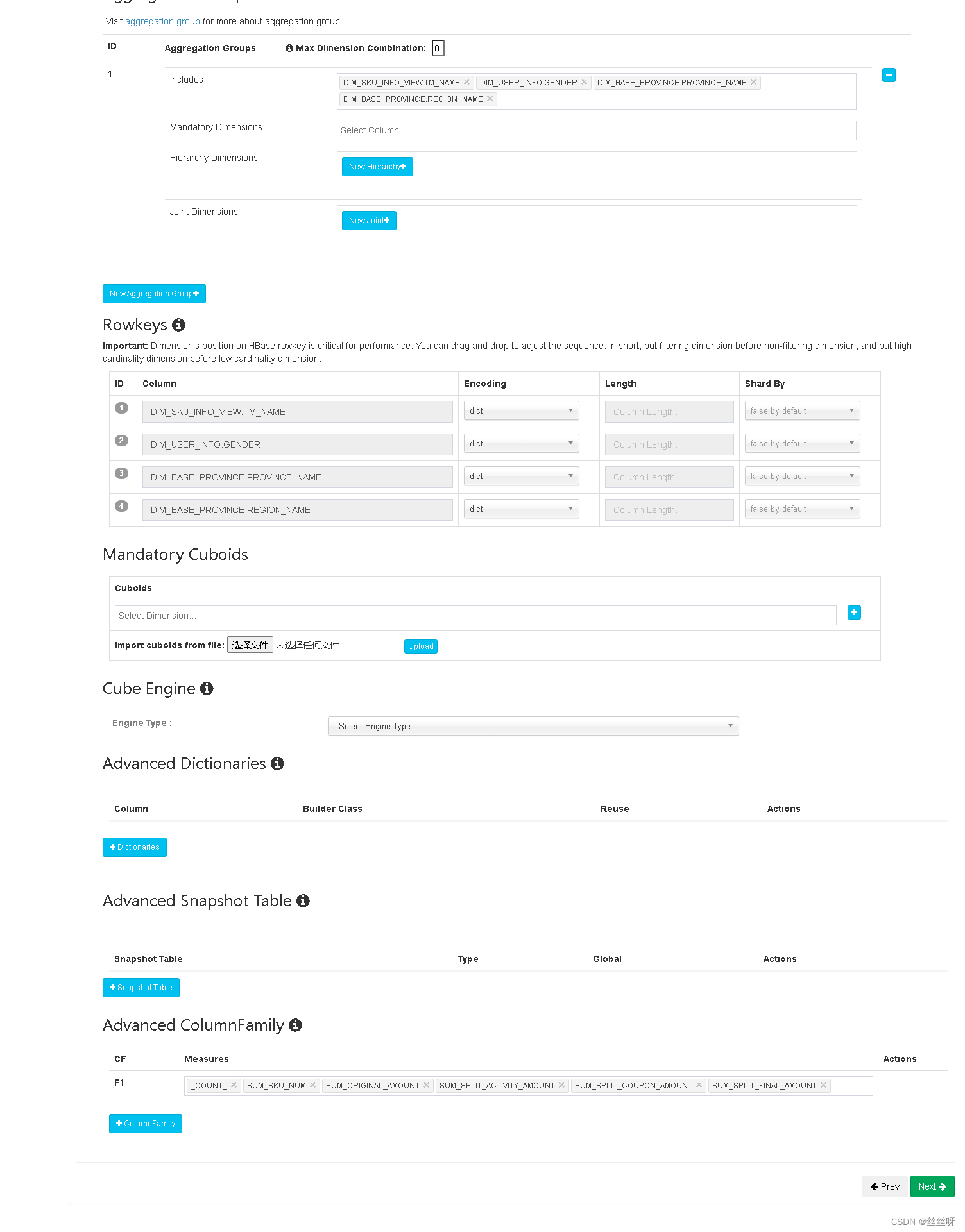Show Rowkeys info tooltip icon

point(179,325)
